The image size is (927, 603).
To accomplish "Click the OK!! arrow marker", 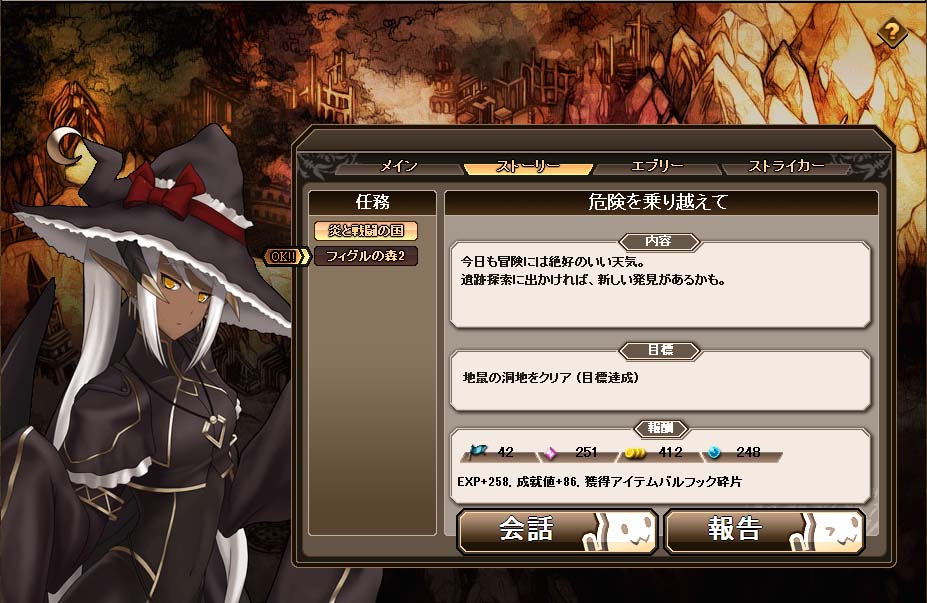I will point(286,257).
